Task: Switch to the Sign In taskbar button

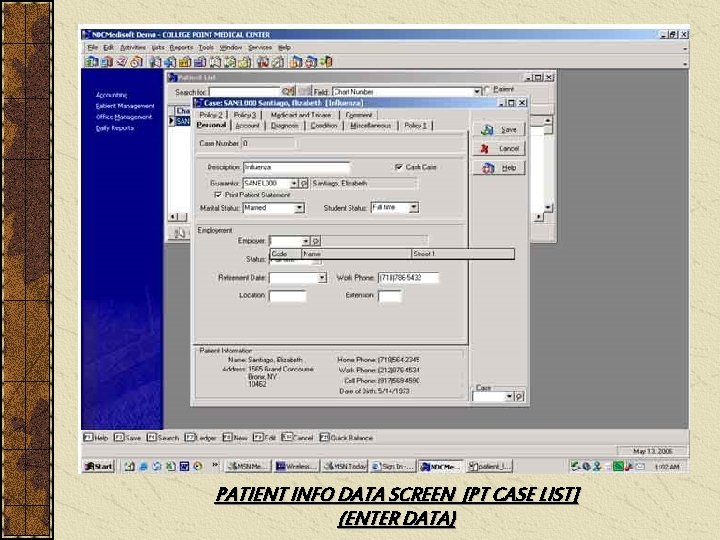Action: click(393, 467)
